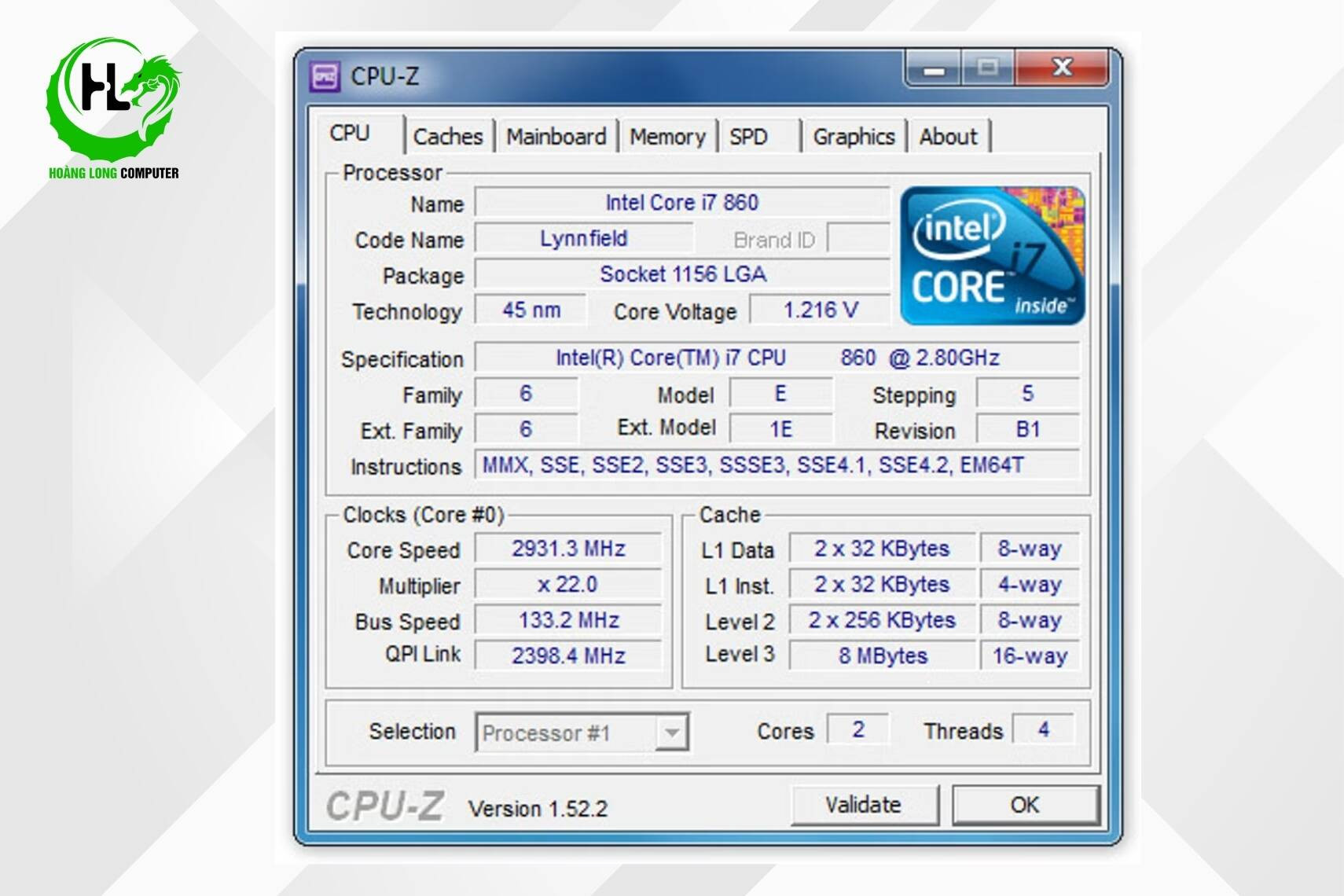1344x896 pixels.
Task: Click the OK button
Action: pos(1025,805)
